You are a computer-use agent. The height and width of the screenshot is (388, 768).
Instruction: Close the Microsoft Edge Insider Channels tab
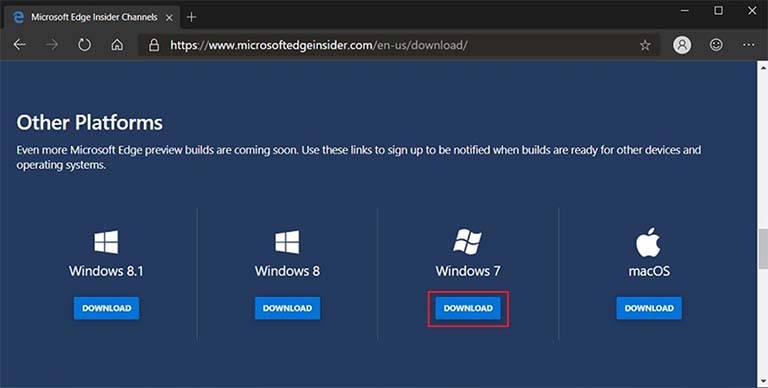(169, 17)
